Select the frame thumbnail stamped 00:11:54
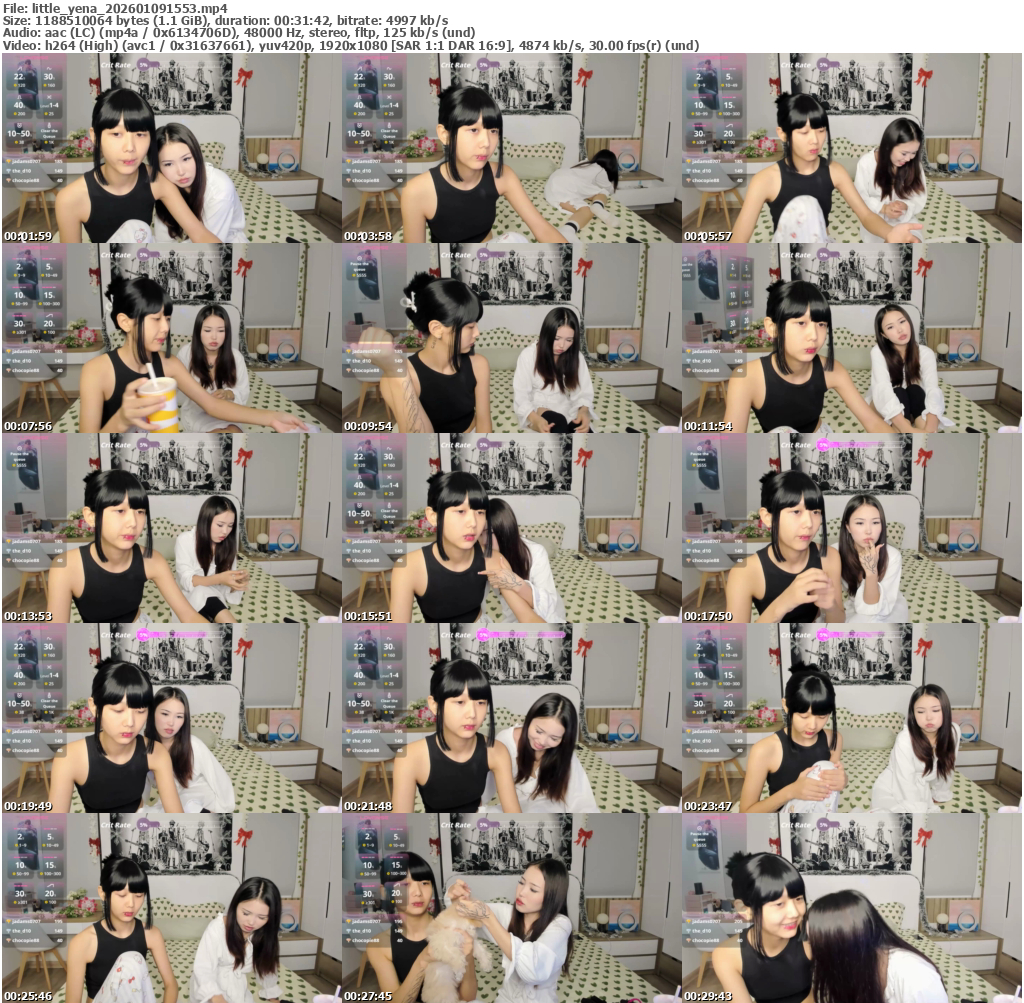This screenshot has height=1003, width=1024. point(852,338)
